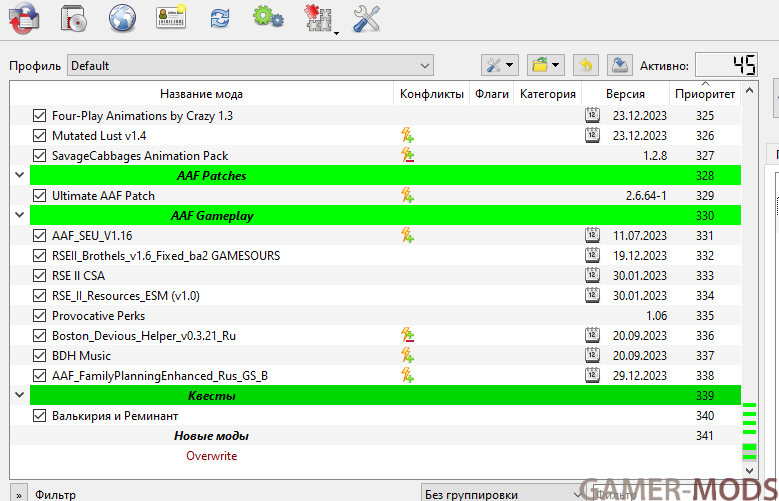
Task: Click calendar icon for RSE_II_Resources_ESM
Action: tap(592, 295)
